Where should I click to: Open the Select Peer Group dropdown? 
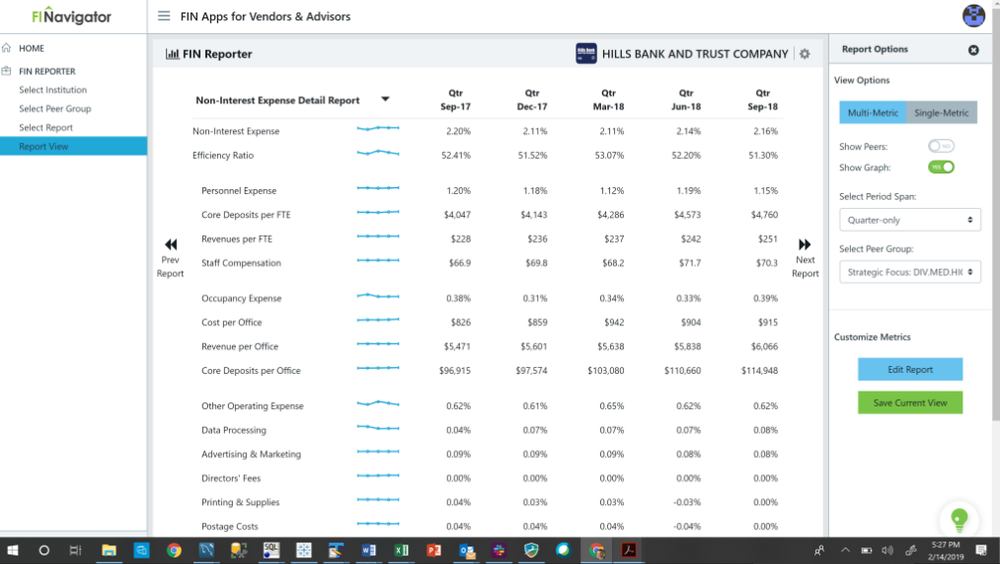[909, 272]
